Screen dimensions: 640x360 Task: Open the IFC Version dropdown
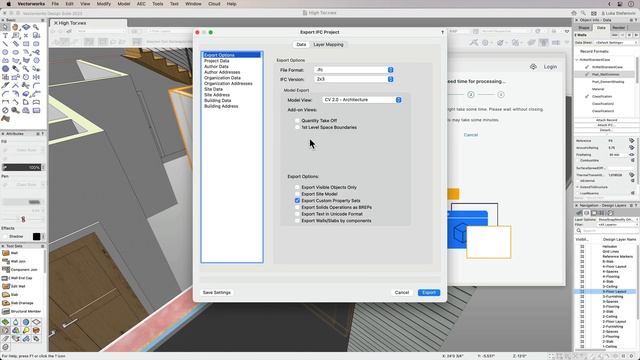point(354,79)
